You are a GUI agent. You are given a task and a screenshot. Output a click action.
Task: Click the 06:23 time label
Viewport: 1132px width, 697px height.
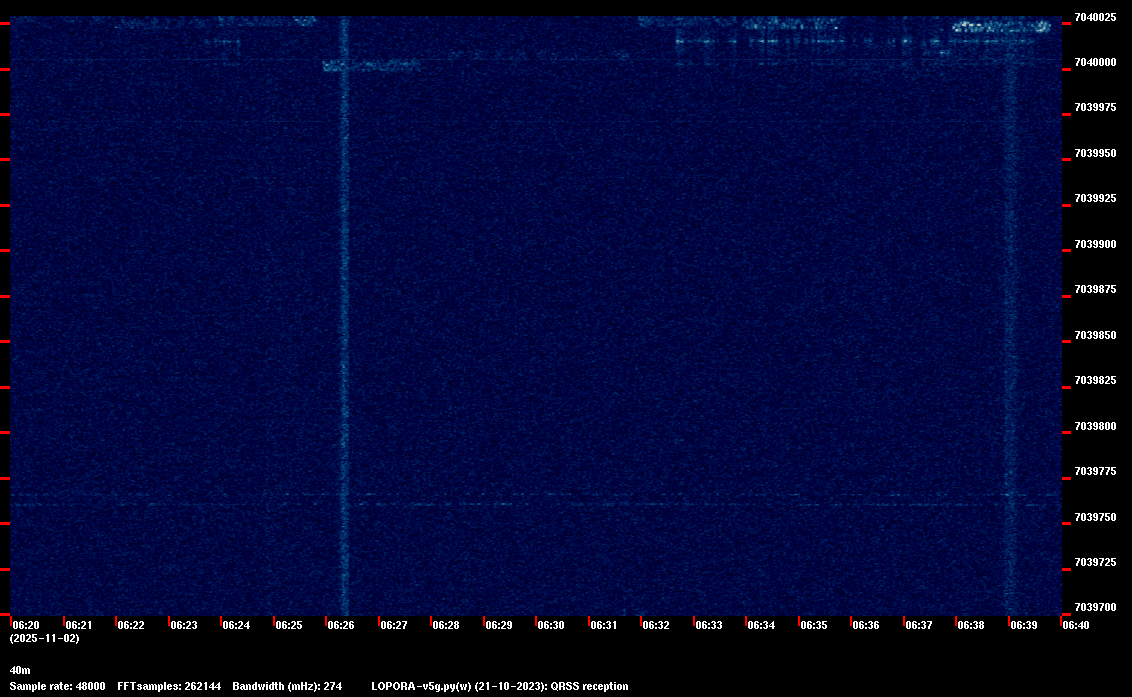click(183, 625)
